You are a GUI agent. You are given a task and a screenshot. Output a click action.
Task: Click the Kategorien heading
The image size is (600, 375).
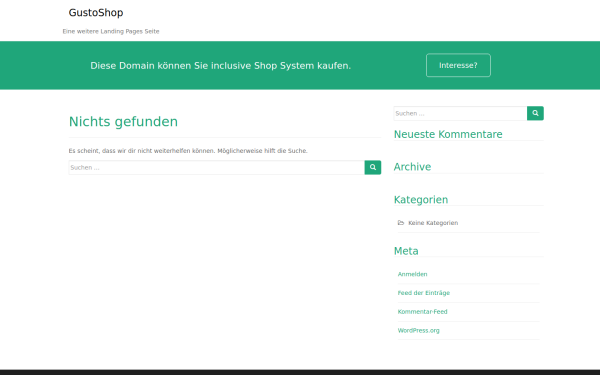[x=421, y=200]
